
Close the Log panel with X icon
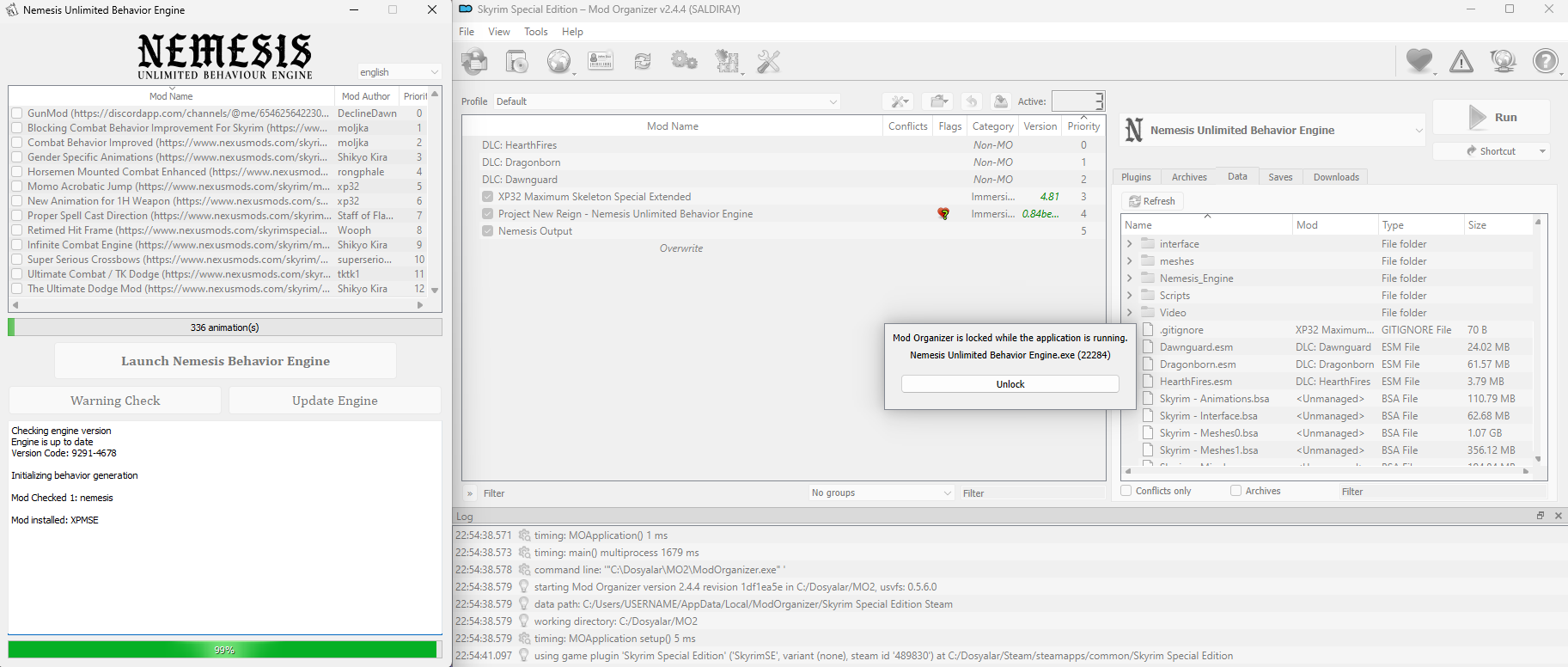click(x=1559, y=516)
